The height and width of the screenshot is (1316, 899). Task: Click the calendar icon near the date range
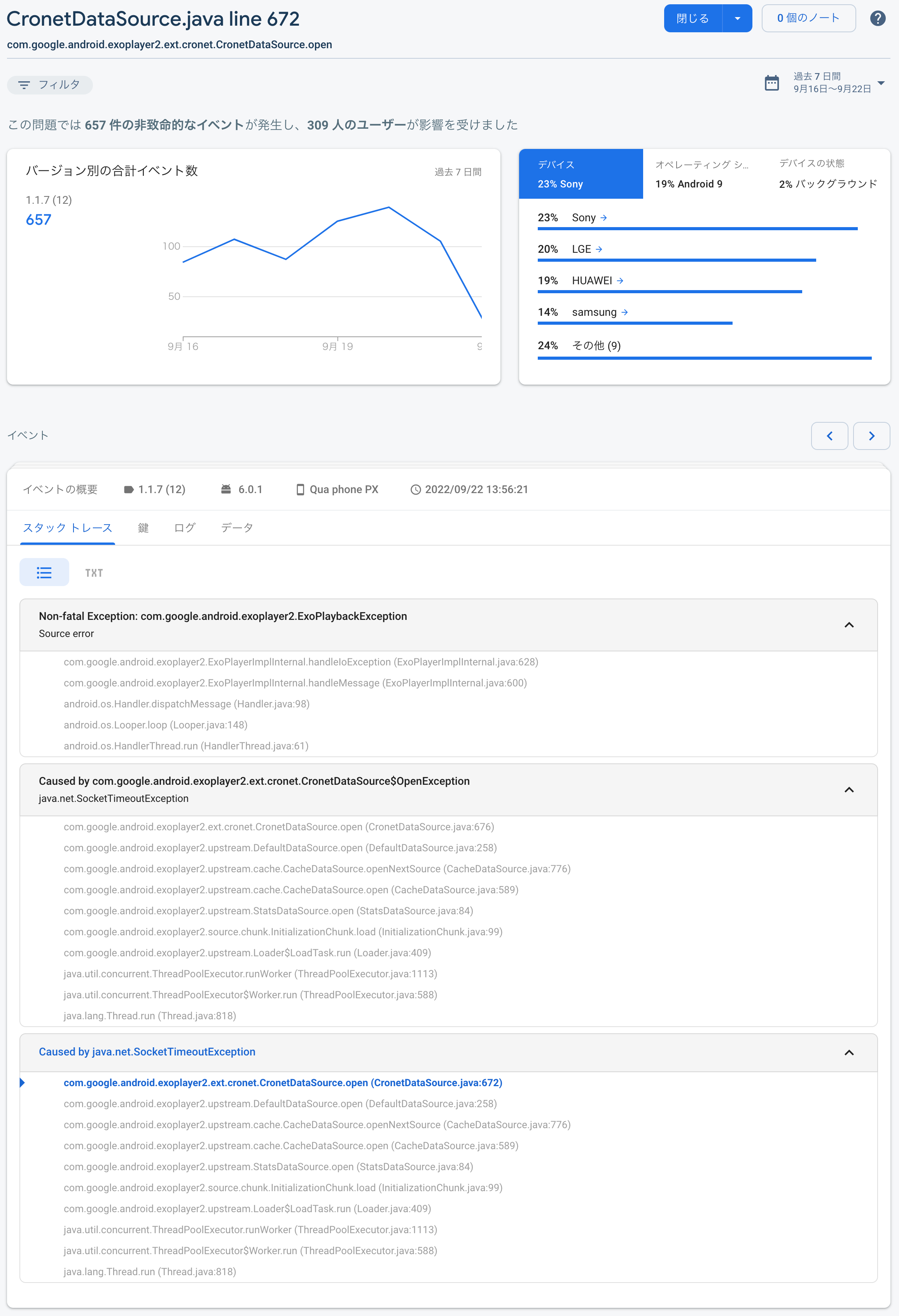(773, 83)
